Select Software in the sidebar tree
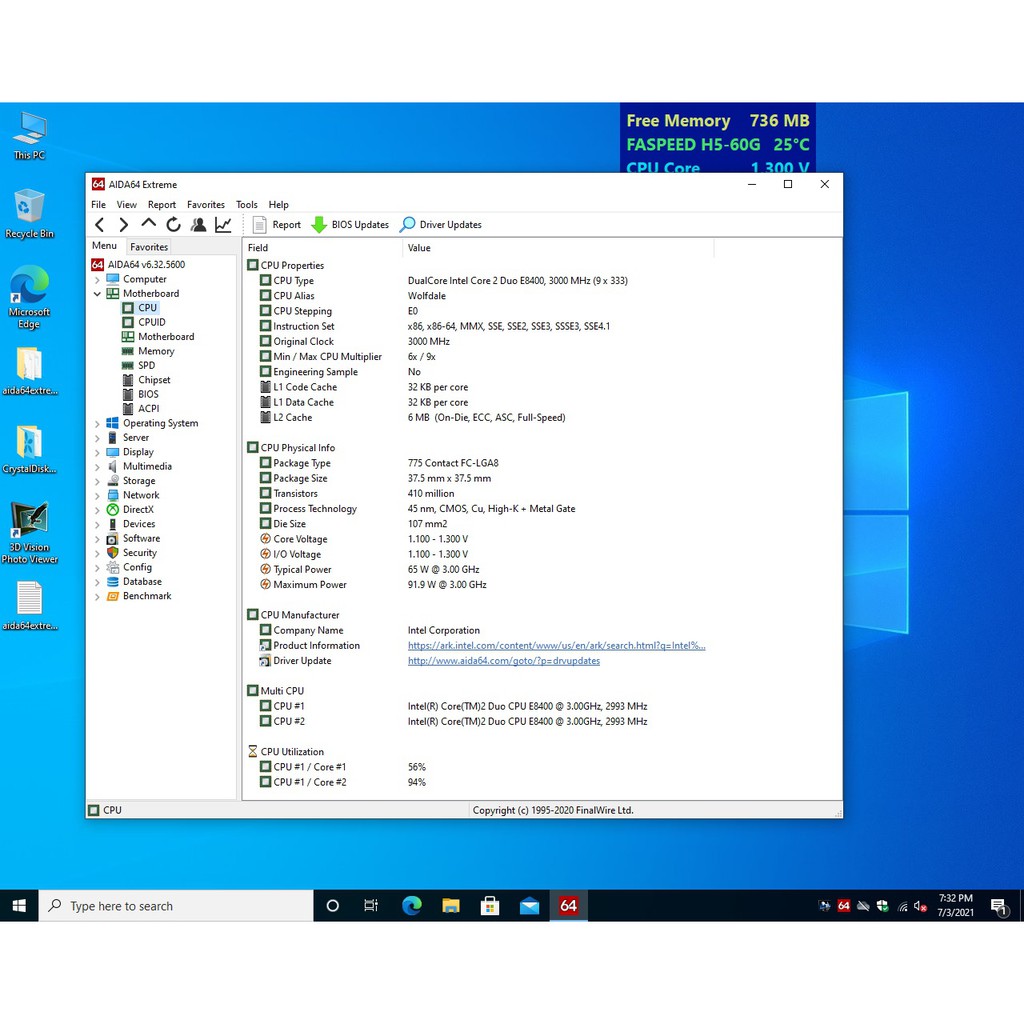 pyautogui.click(x=133, y=538)
